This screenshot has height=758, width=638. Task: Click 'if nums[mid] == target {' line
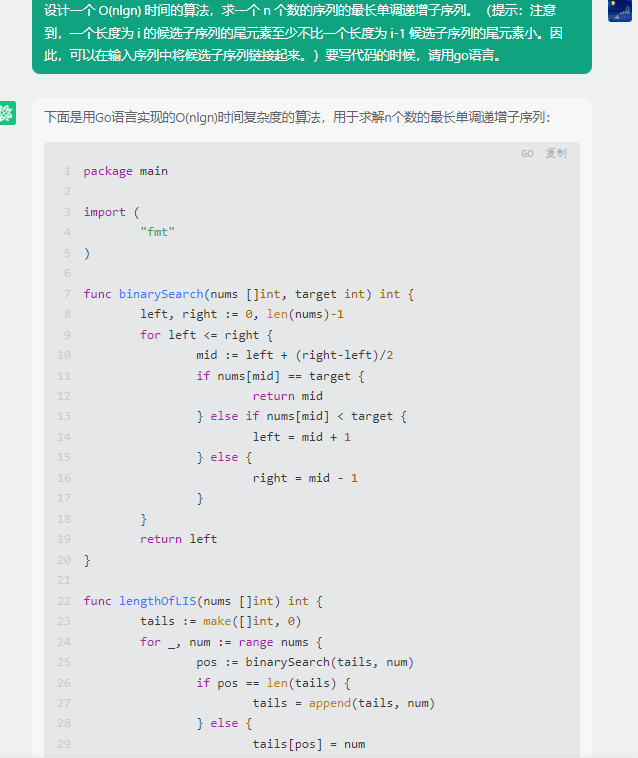tap(280, 376)
